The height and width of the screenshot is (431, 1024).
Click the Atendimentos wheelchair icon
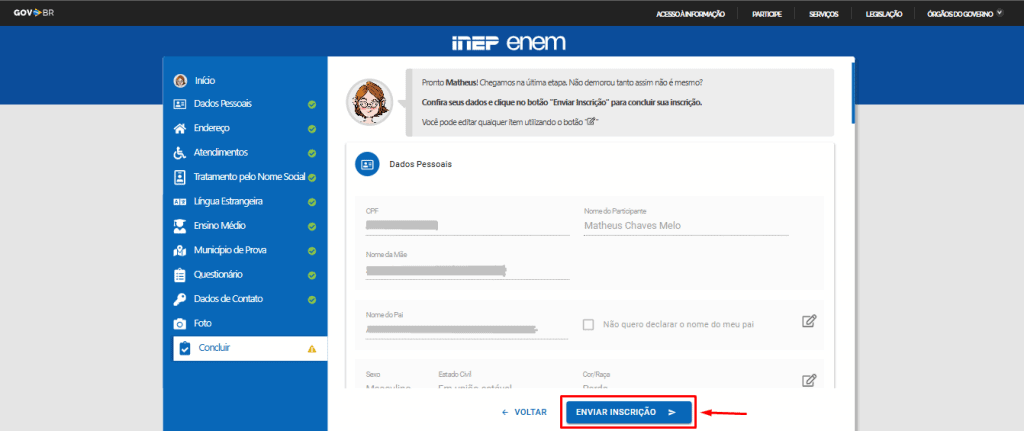180,153
